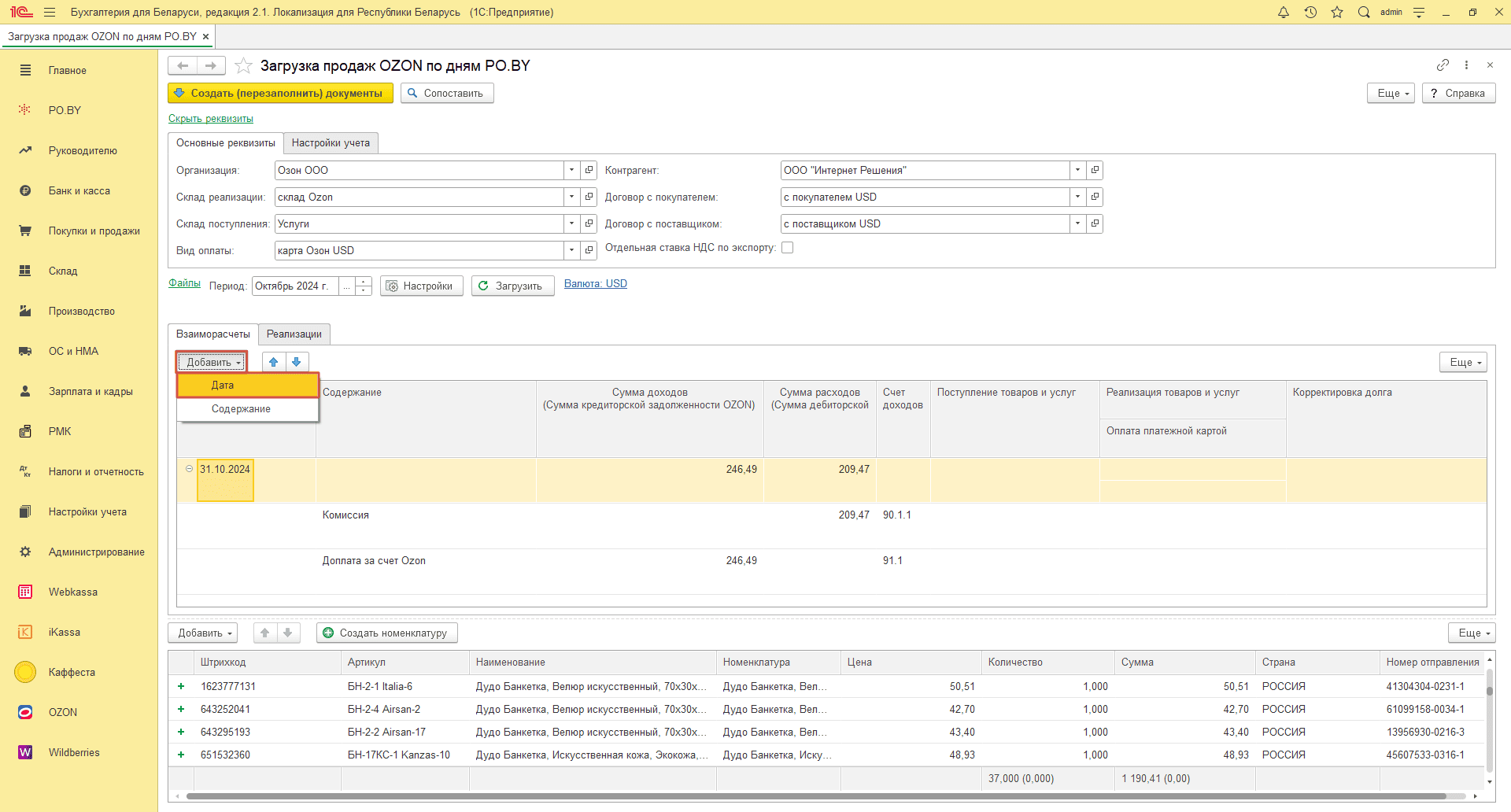Expand Склад реализации dropdown
1511x812 pixels.
pyautogui.click(x=572, y=197)
